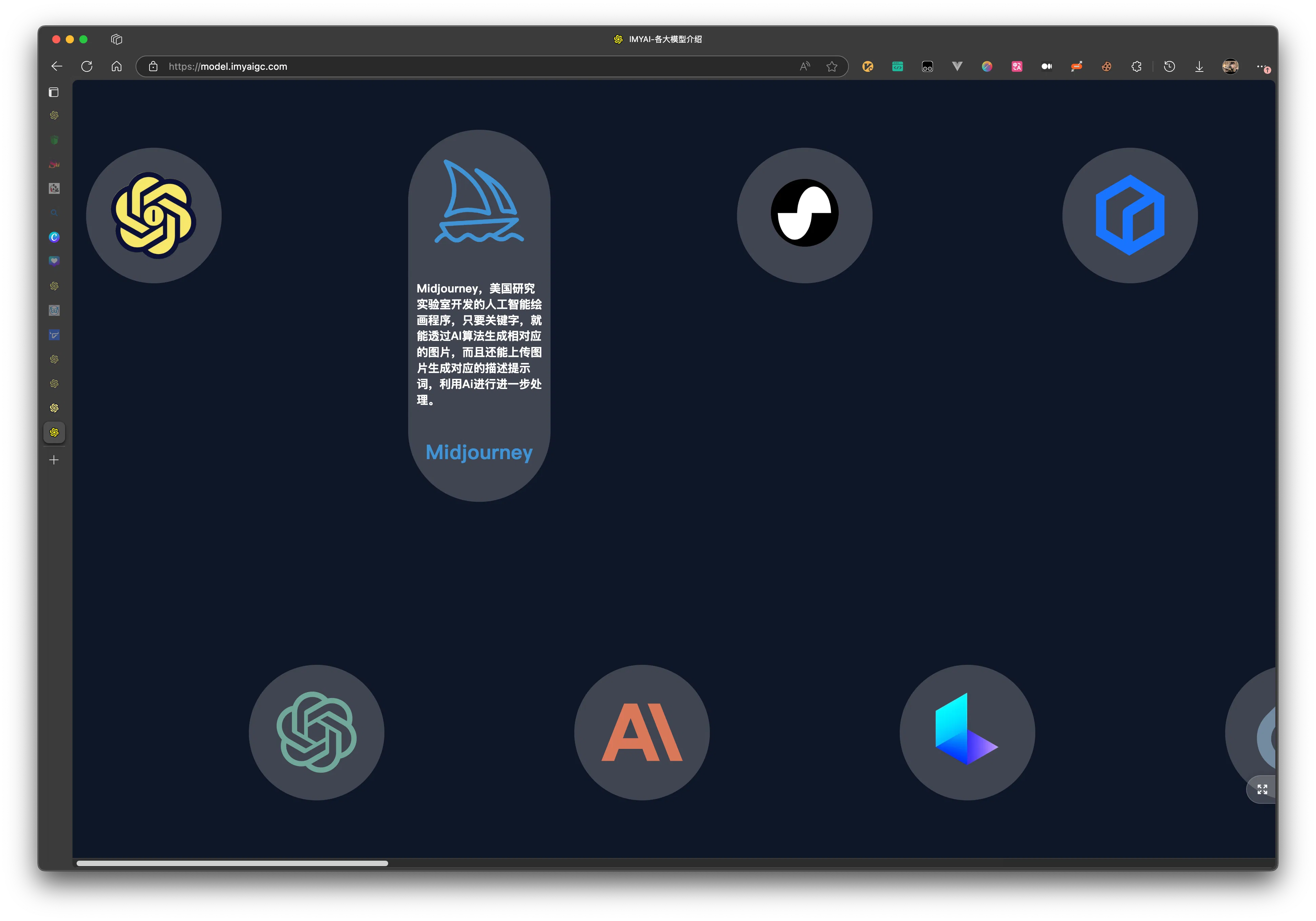Open the pink translate extension

(1017, 66)
